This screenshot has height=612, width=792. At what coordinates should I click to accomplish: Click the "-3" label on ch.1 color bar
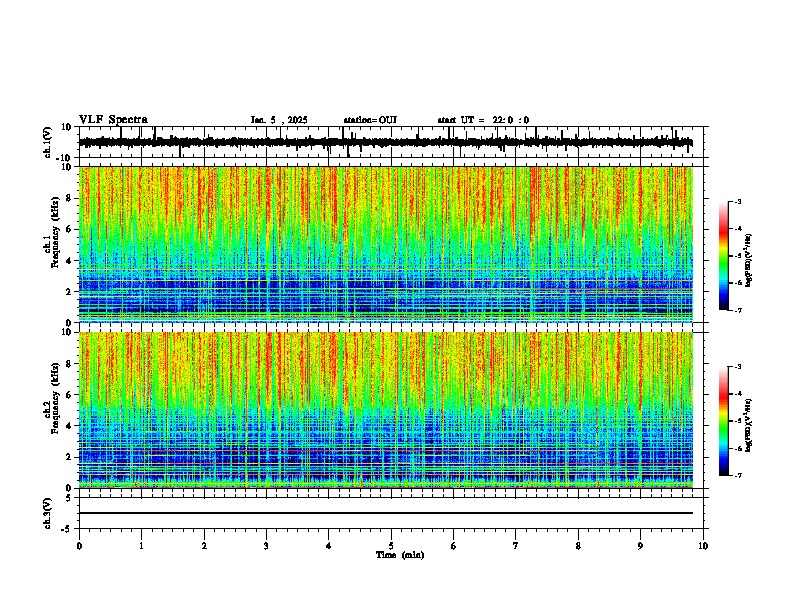tap(738, 201)
